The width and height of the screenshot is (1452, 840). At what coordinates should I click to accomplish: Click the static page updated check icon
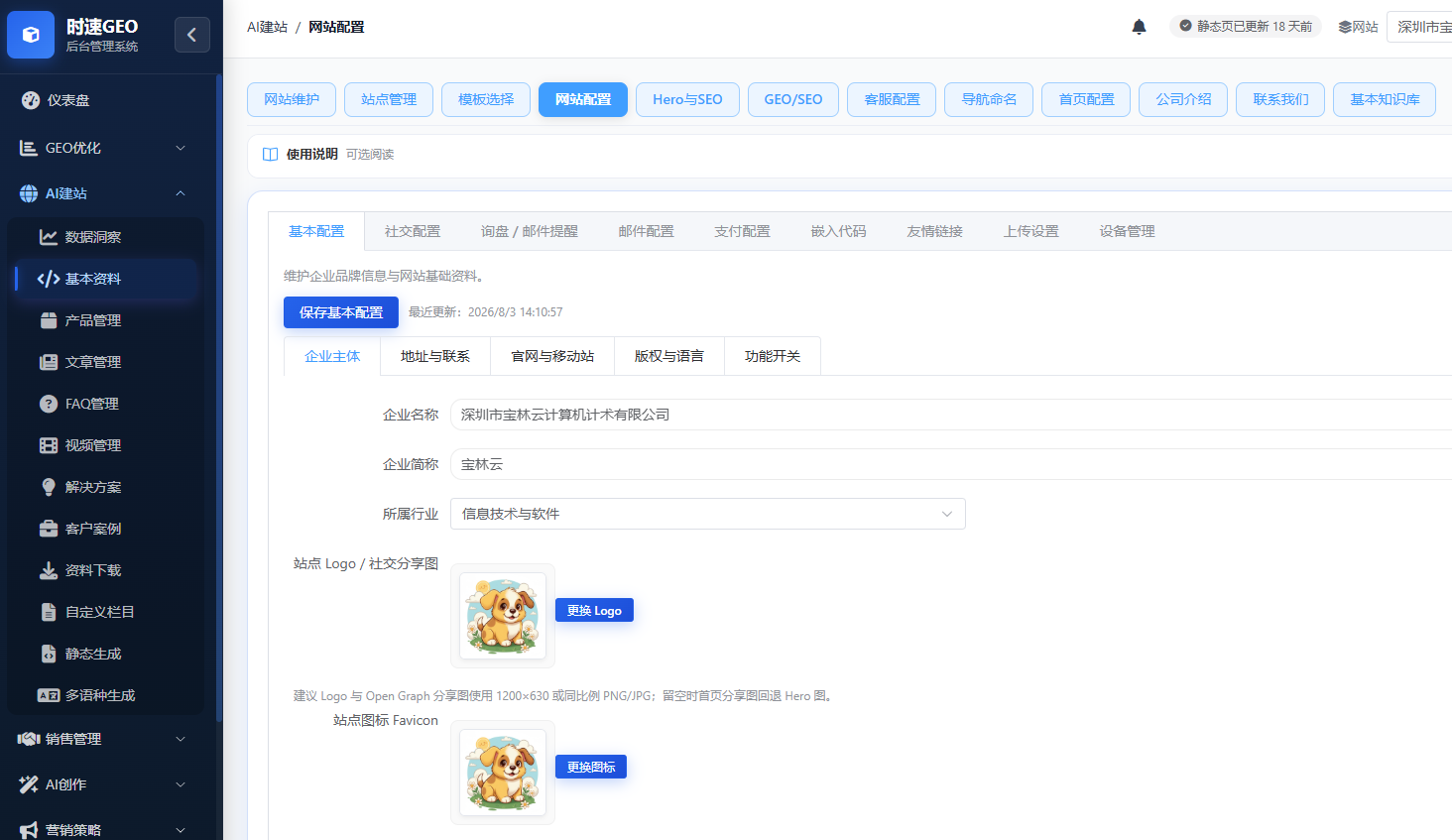1185,26
